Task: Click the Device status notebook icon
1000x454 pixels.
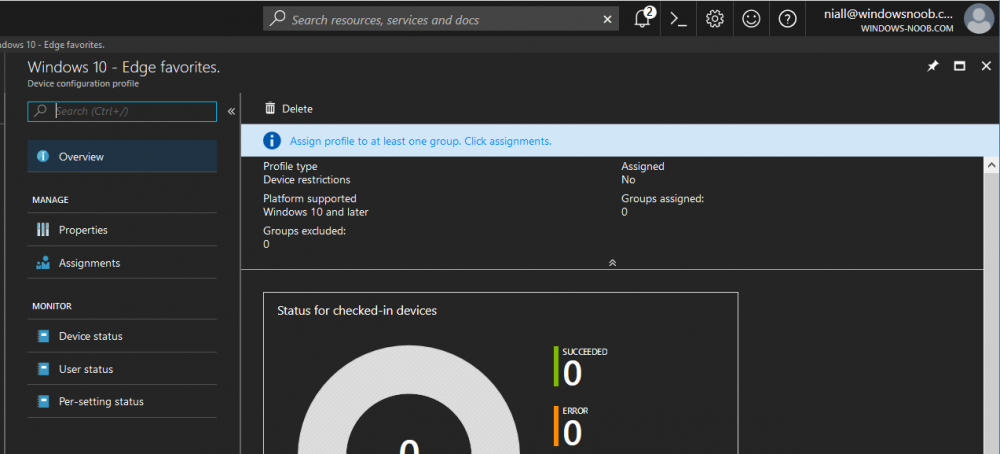Action: click(43, 336)
